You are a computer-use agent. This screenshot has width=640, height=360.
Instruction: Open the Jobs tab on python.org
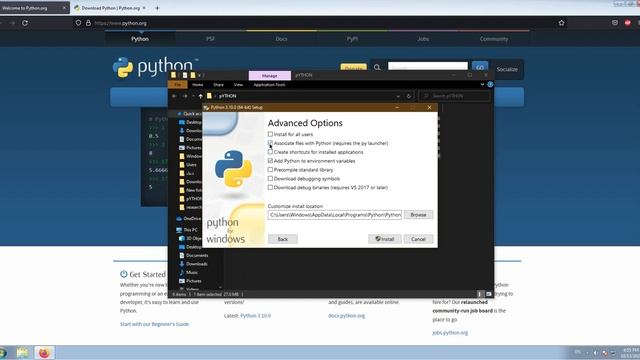tap(423, 39)
